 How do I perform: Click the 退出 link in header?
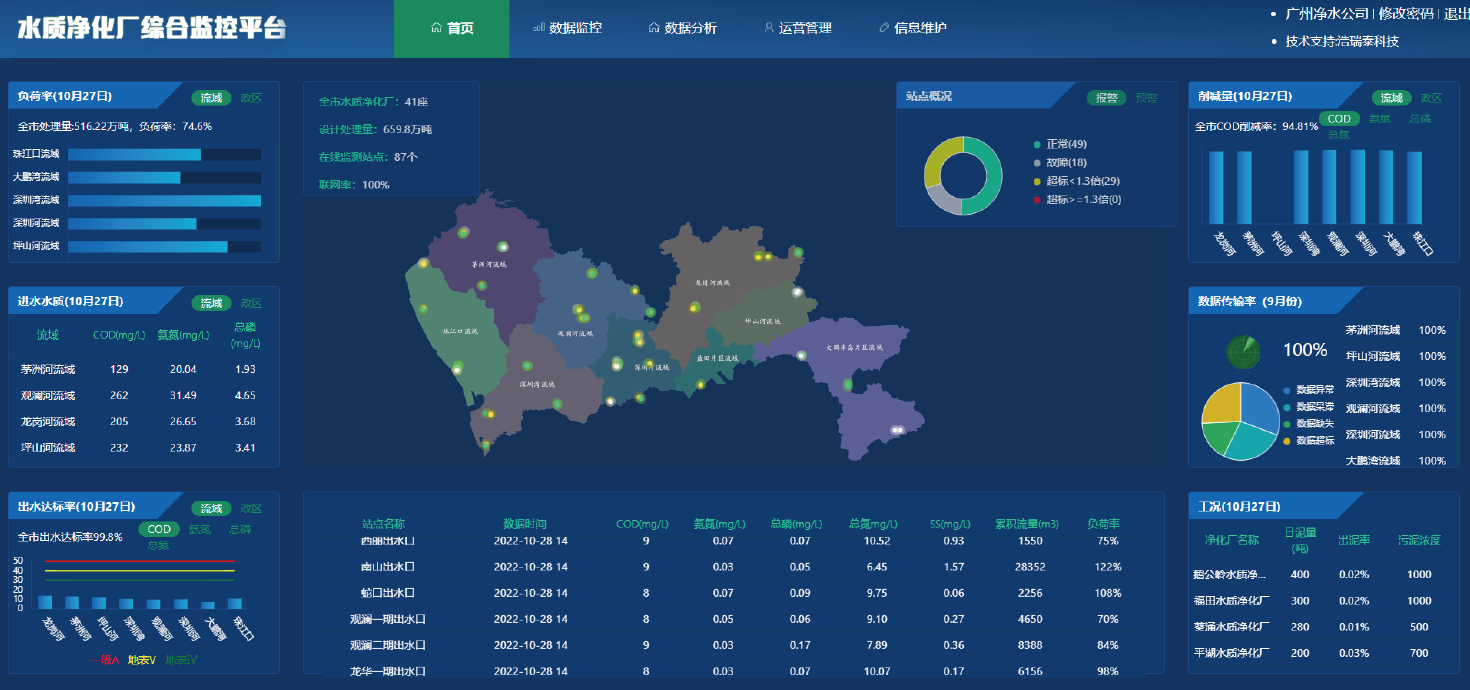tap(1456, 14)
